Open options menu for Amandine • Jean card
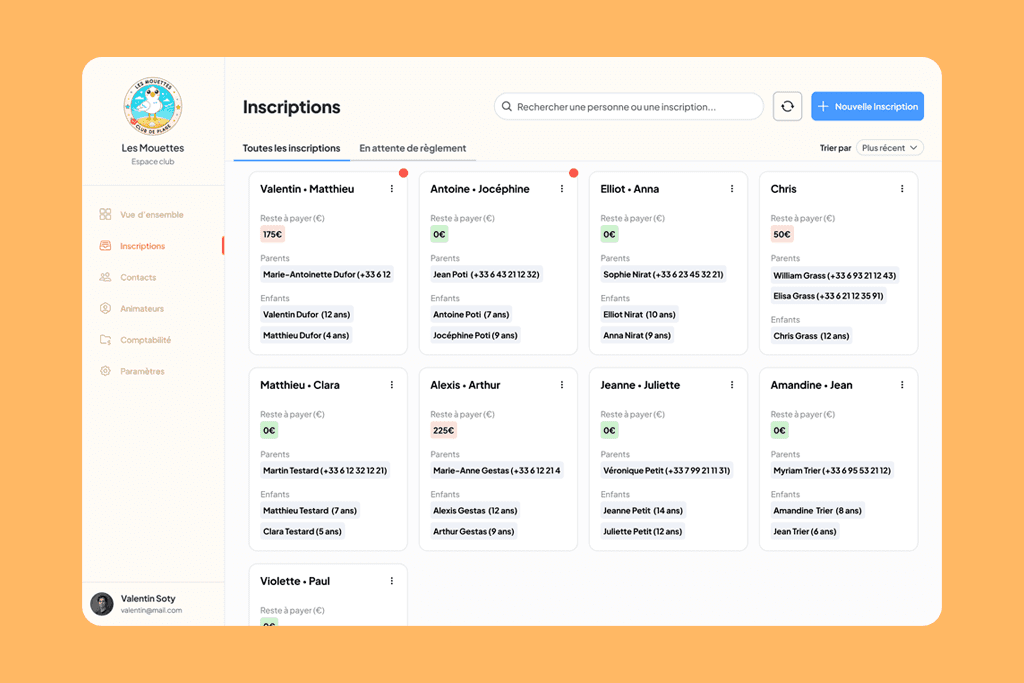 click(902, 385)
